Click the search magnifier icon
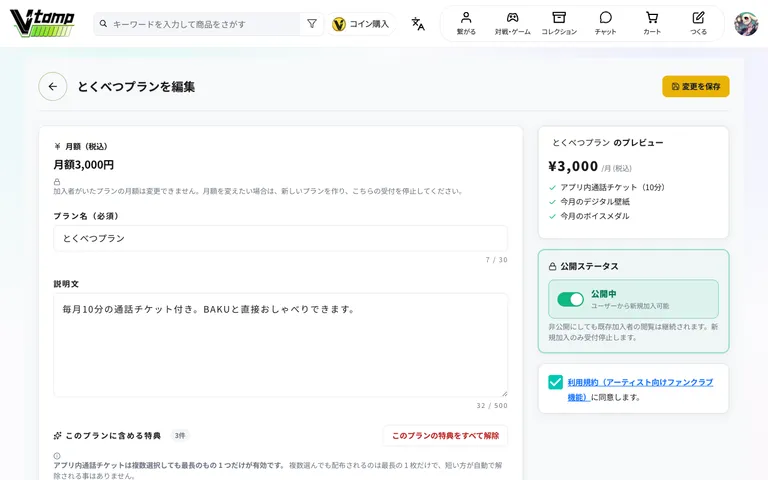 [x=103, y=24]
